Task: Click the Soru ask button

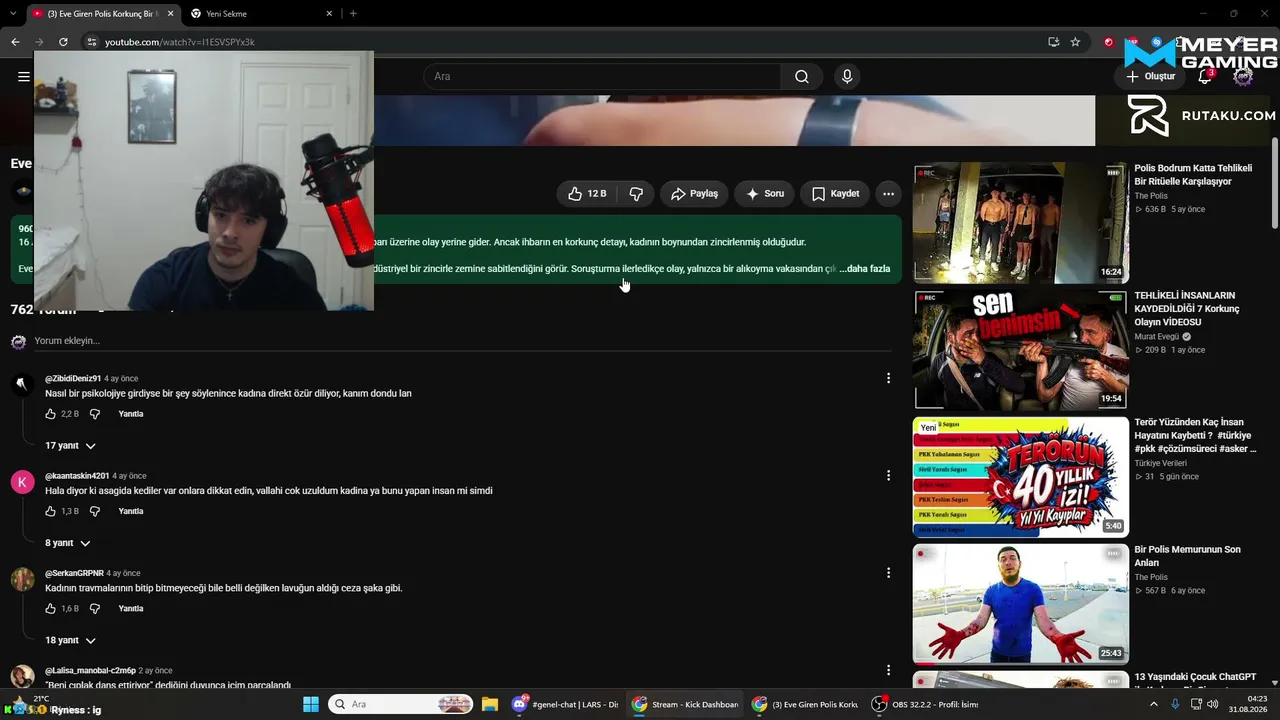Action: (x=765, y=194)
